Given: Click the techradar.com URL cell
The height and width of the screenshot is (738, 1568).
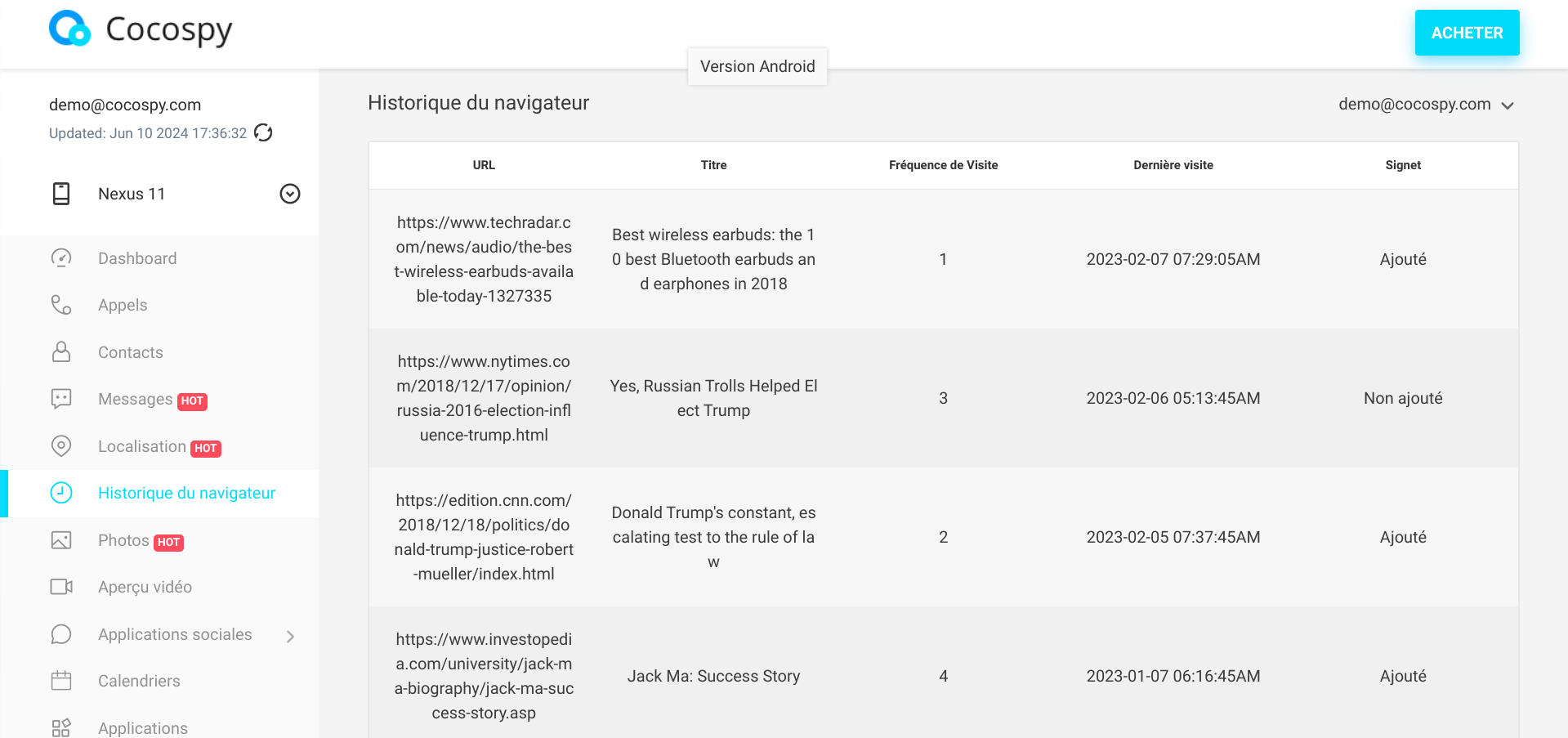Looking at the screenshot, I should click(x=484, y=259).
